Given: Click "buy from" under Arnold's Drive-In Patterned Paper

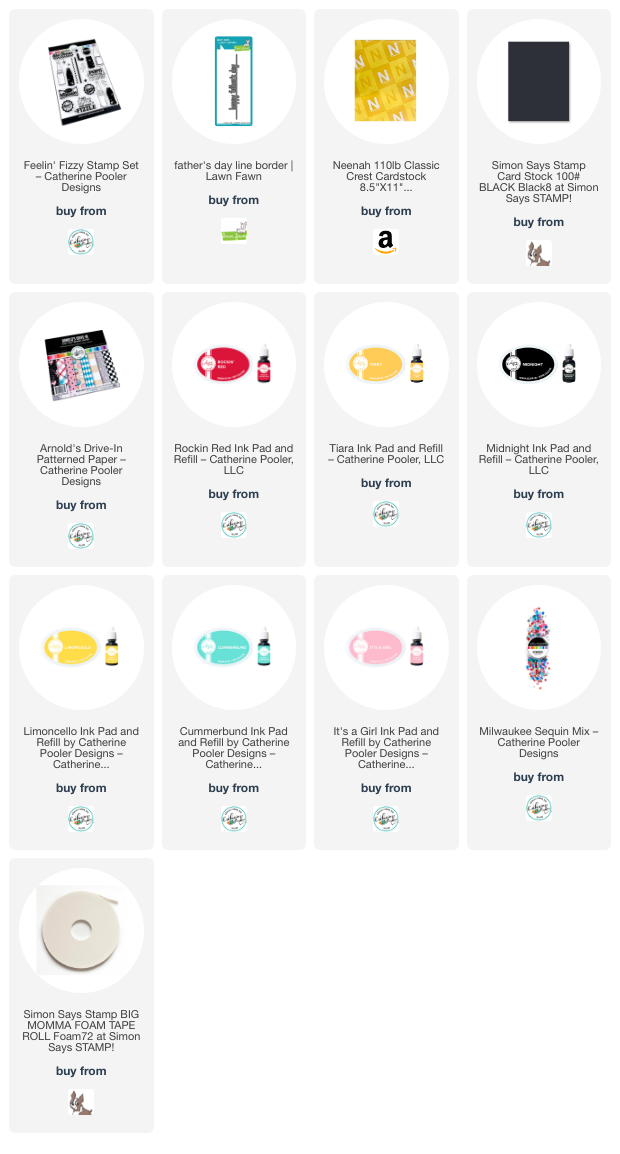Looking at the screenshot, I should point(81,505).
